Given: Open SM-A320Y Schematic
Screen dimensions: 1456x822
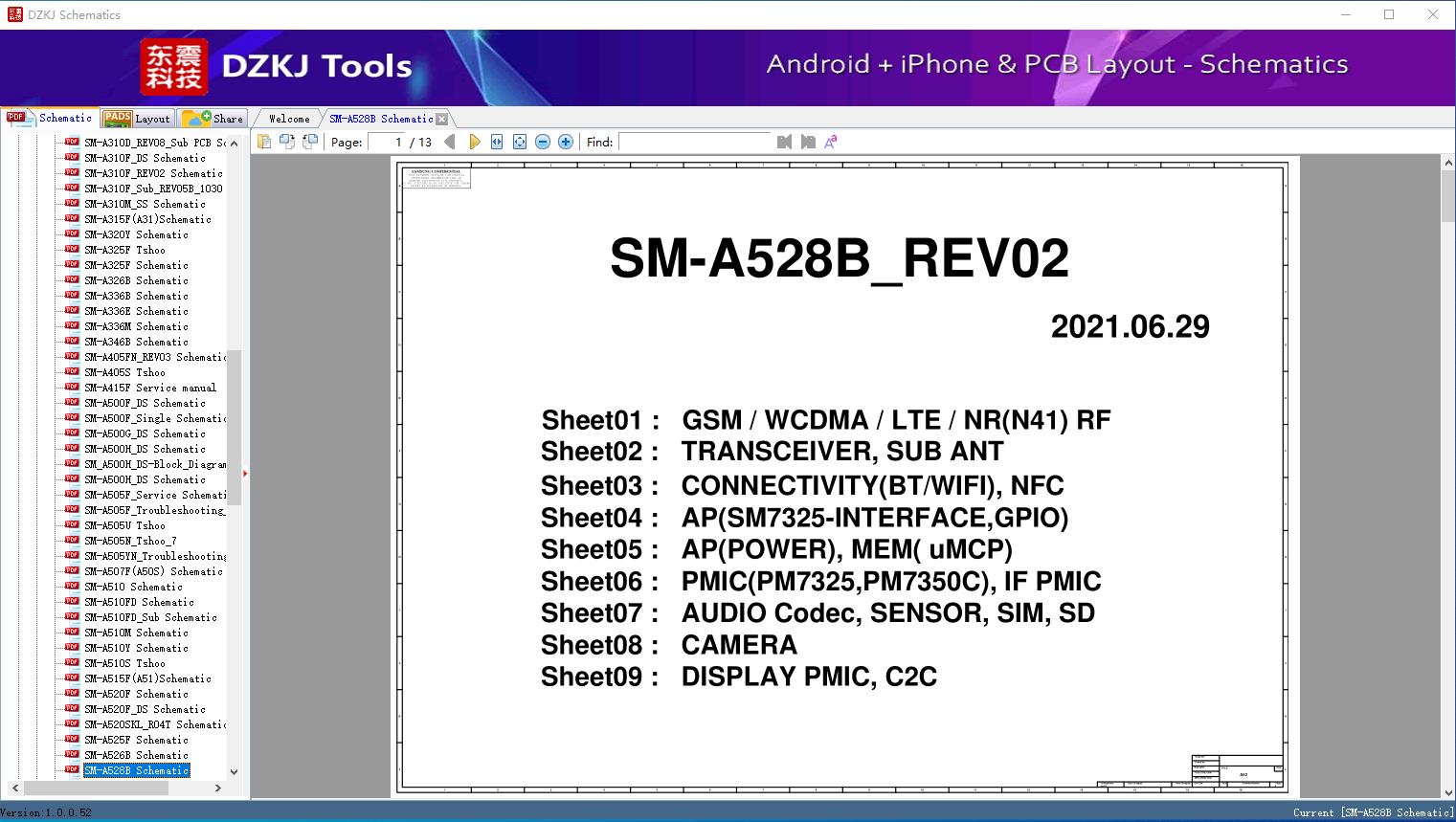Looking at the screenshot, I should pos(136,234).
